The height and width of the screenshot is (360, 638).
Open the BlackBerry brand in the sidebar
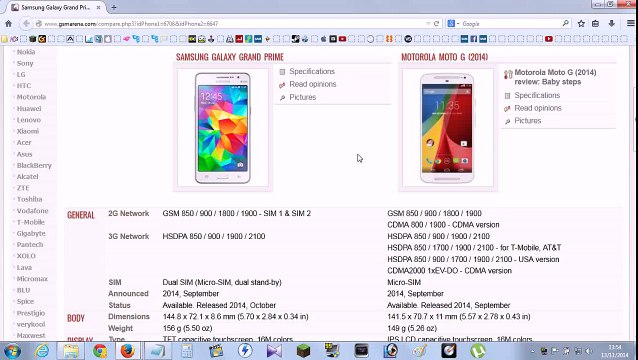point(34,166)
